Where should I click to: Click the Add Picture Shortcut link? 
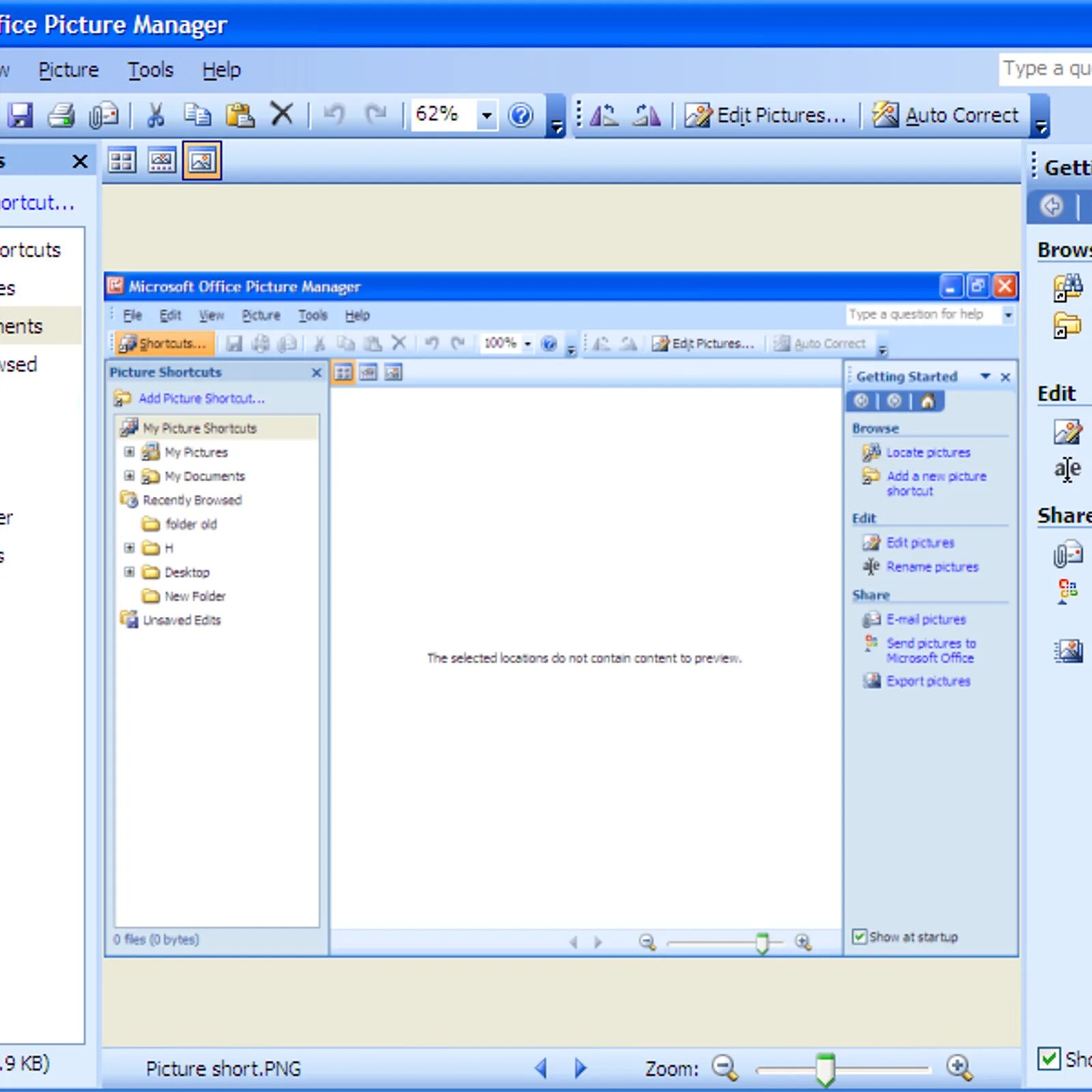(201, 398)
